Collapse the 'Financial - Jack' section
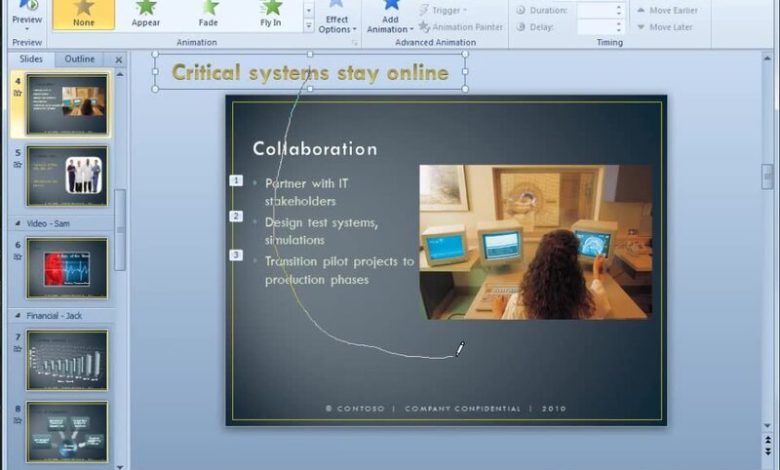 16,316
